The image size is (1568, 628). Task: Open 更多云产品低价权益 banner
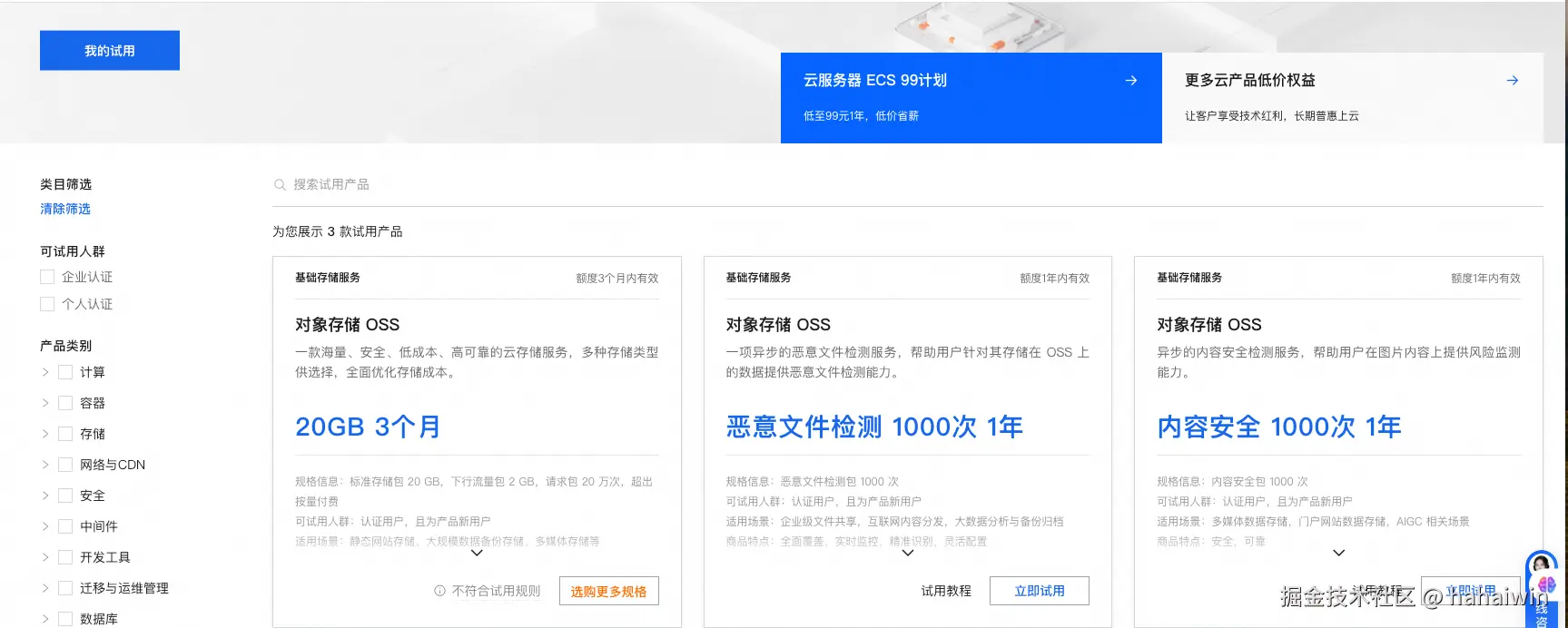click(x=1353, y=98)
